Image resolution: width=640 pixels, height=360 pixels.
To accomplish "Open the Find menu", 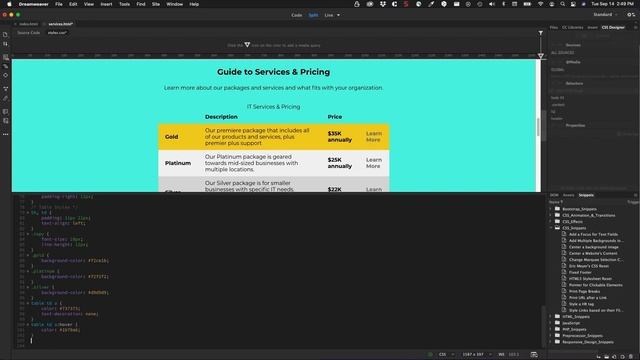I will pyautogui.click(x=141, y=4).
